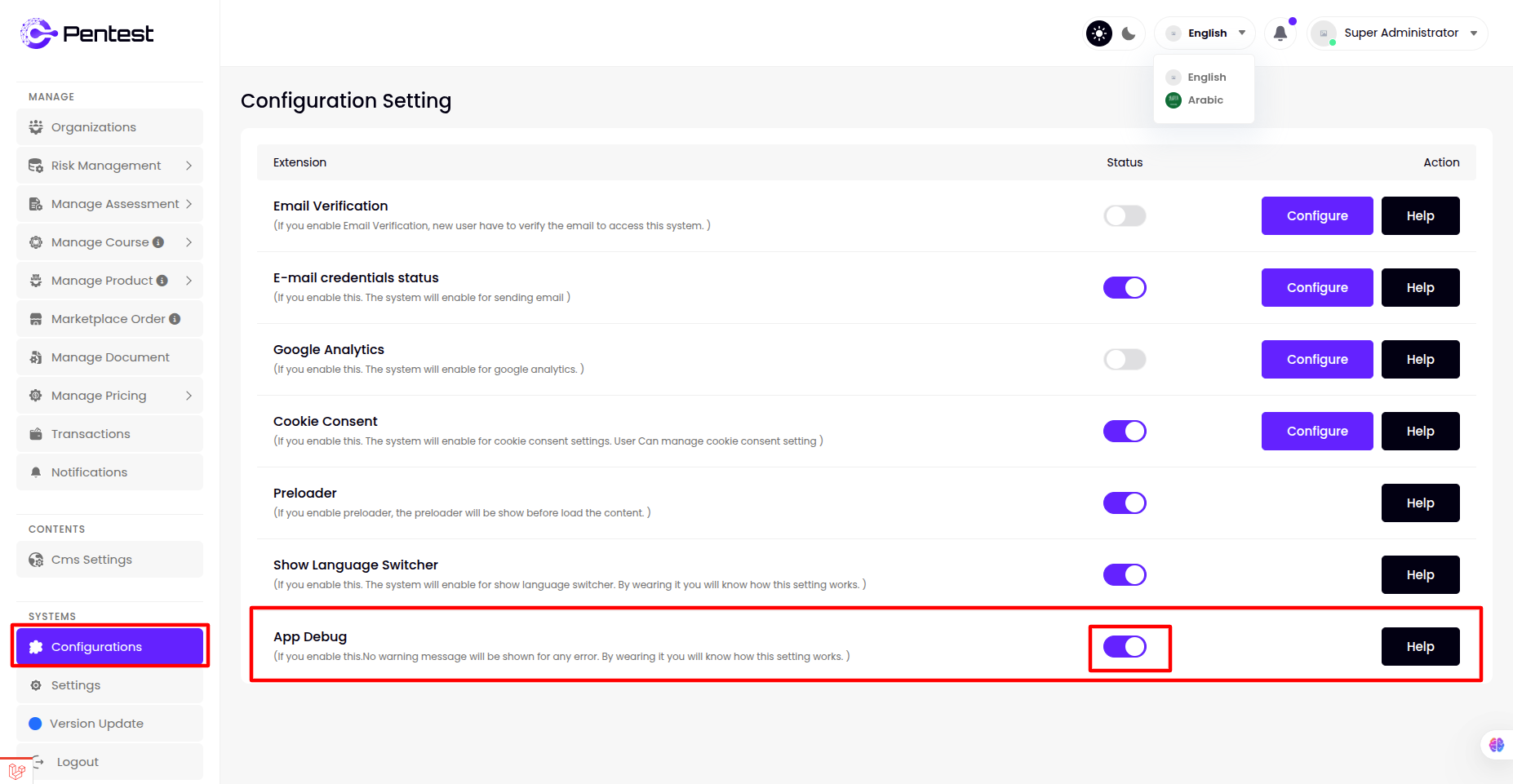Switch to dark mode moon icon
The width and height of the screenshot is (1513, 784).
pyautogui.click(x=1129, y=33)
